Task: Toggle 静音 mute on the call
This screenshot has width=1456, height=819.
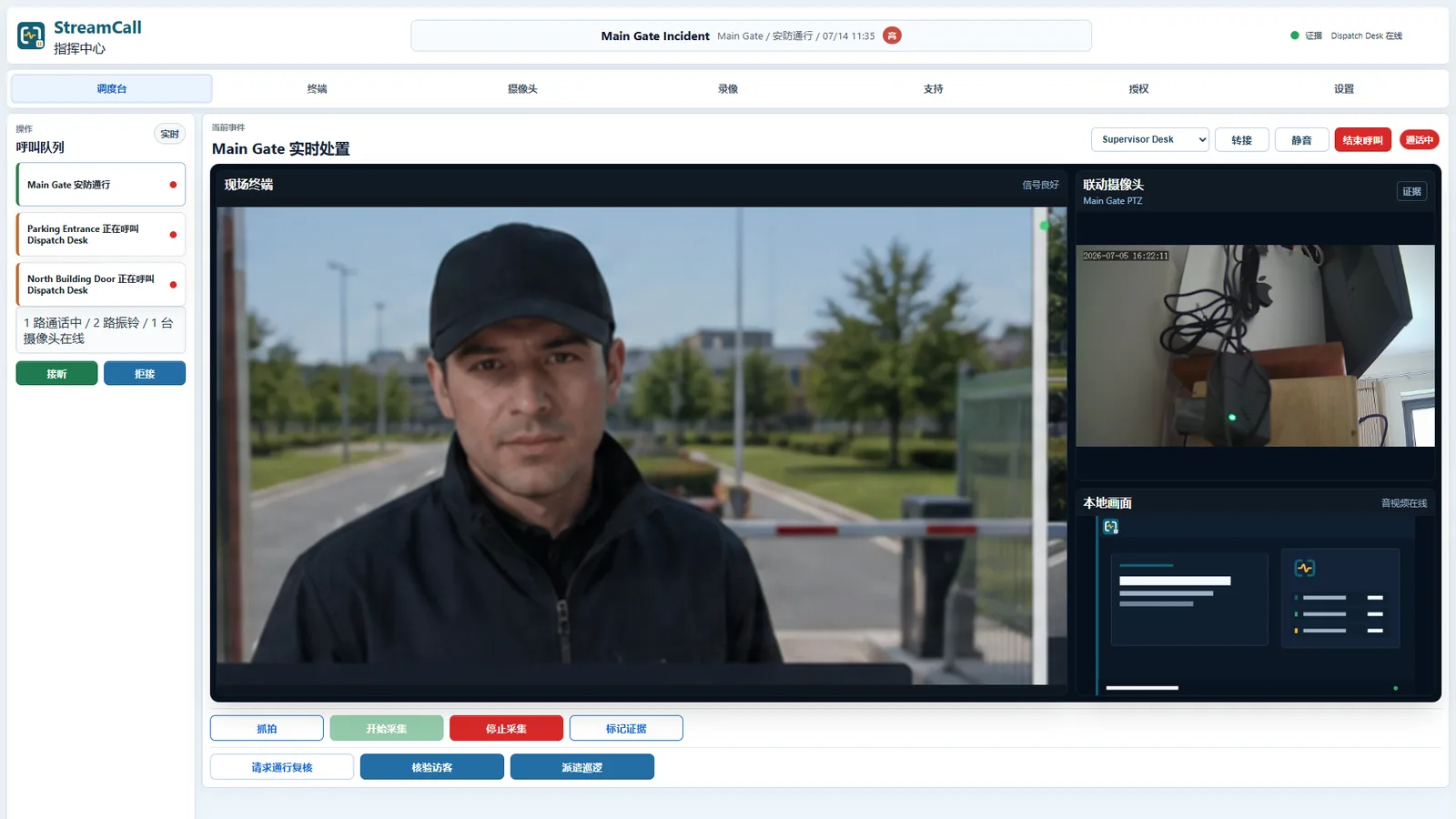Action: [1301, 140]
